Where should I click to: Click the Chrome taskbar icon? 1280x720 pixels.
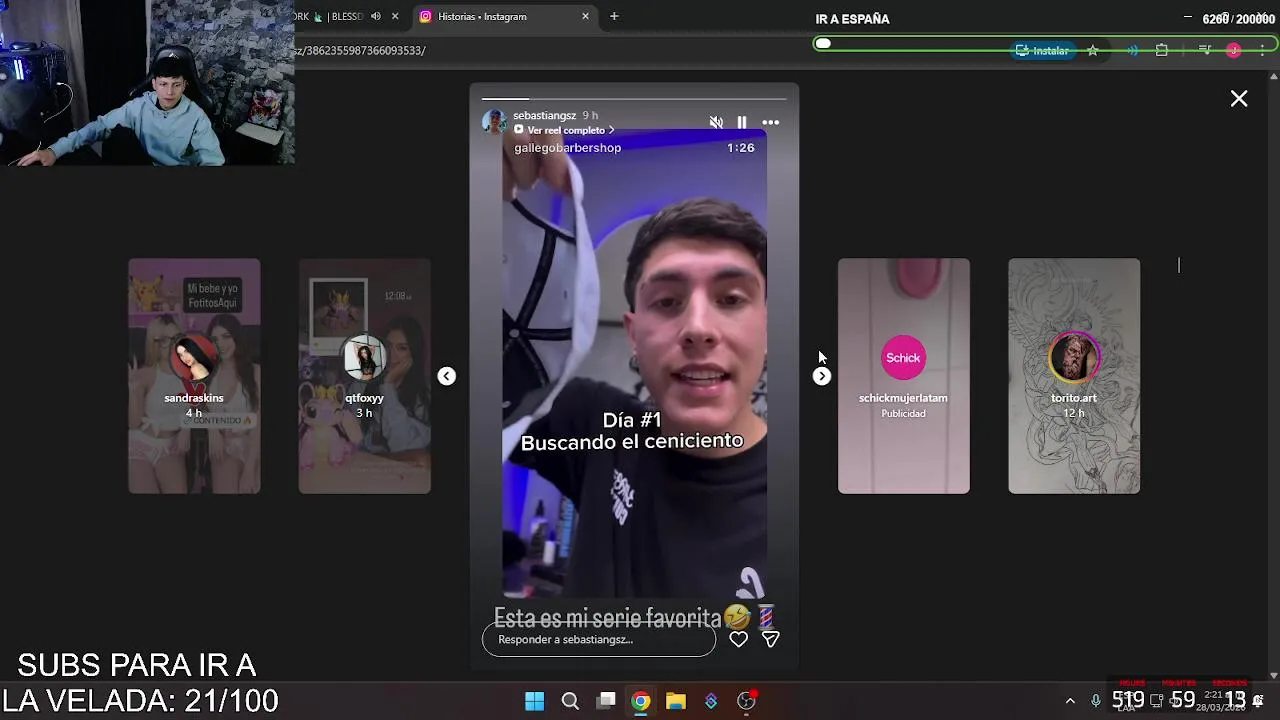(x=641, y=701)
